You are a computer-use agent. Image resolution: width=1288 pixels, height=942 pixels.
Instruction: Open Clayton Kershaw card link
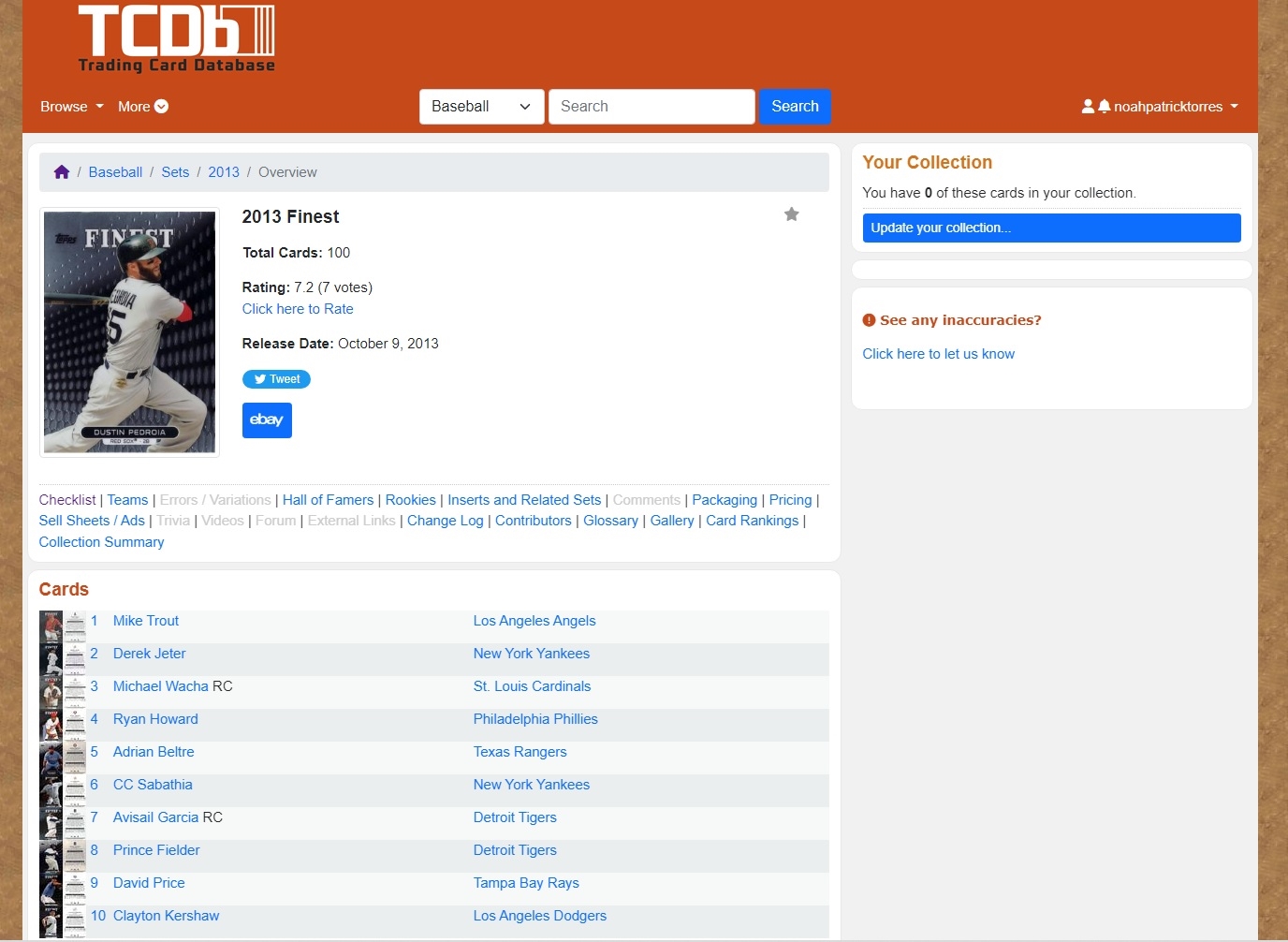(x=166, y=916)
